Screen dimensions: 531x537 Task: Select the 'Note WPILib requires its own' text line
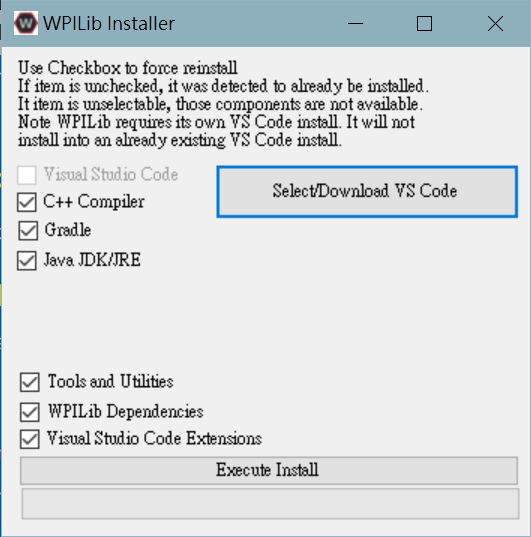click(x=217, y=122)
